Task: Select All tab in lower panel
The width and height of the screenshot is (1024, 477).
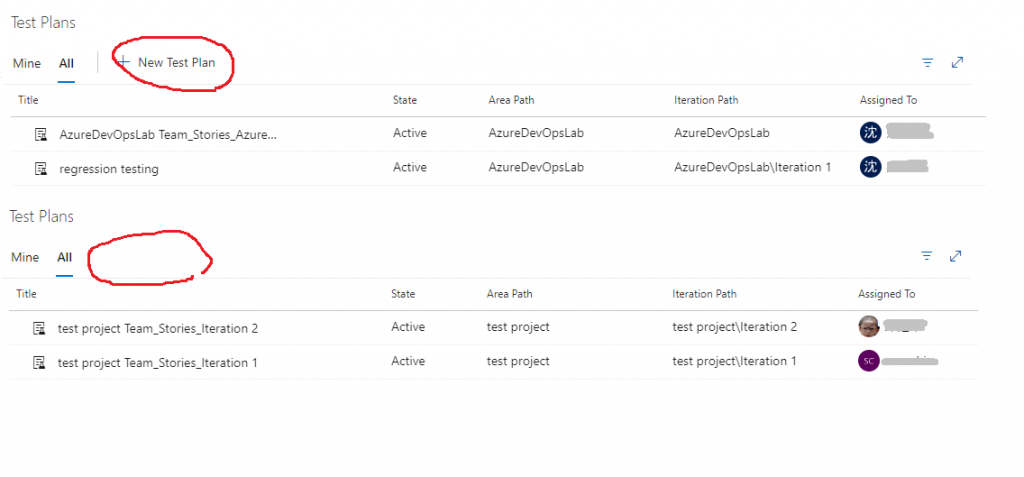Action: coord(64,257)
